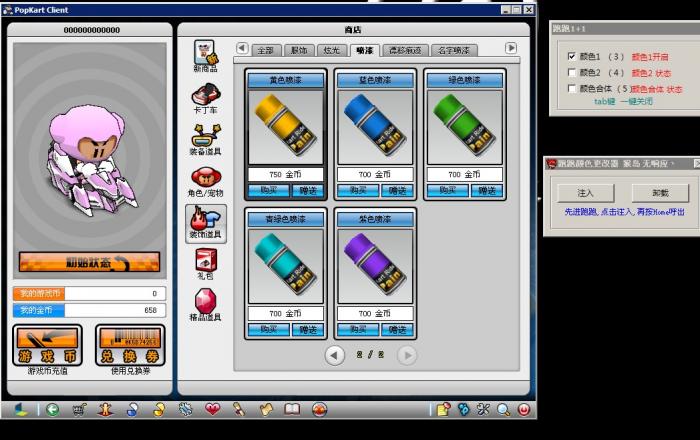Image resolution: width=700 pixels, height=440 pixels.
Task: Buy the 黄色喷漆 yellow paint
Action: point(269,191)
